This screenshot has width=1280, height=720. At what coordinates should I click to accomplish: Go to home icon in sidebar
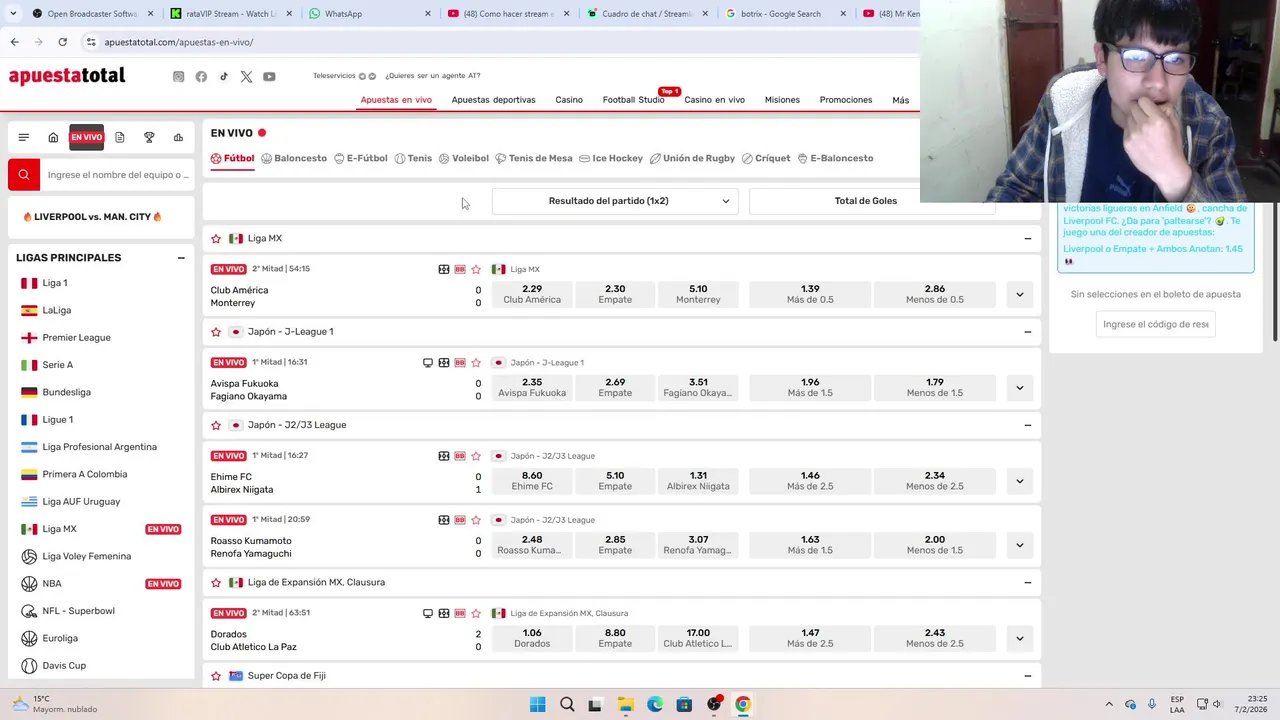[x=53, y=138]
